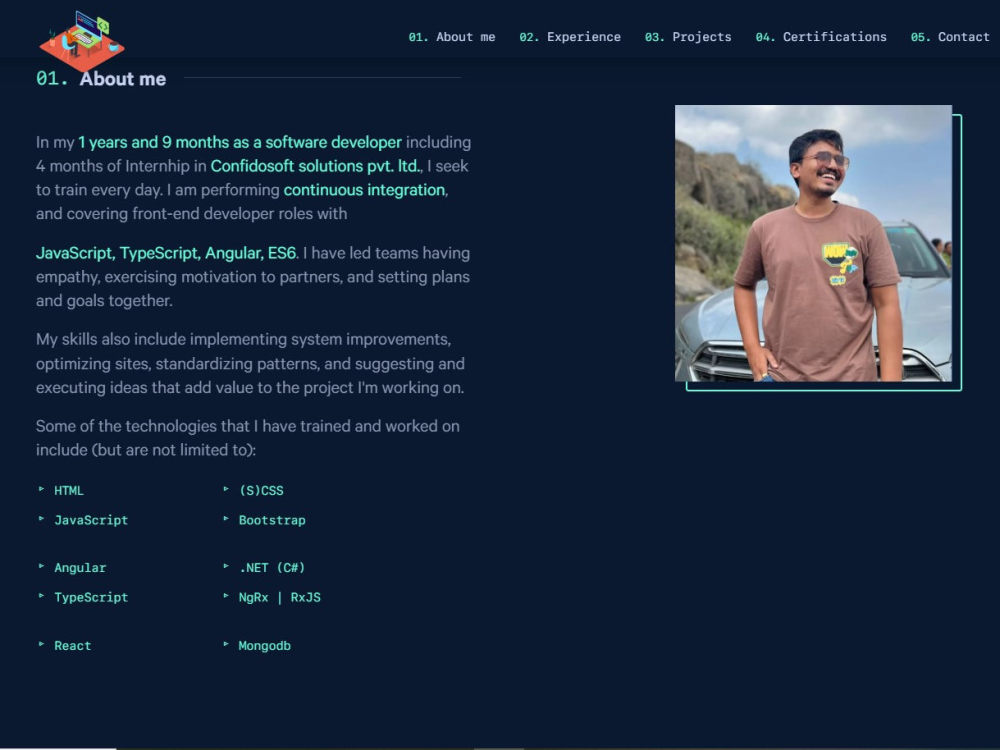Screen dimensions: 1000x750
Task: Select the JavaScript skill list item
Action: 91,520
